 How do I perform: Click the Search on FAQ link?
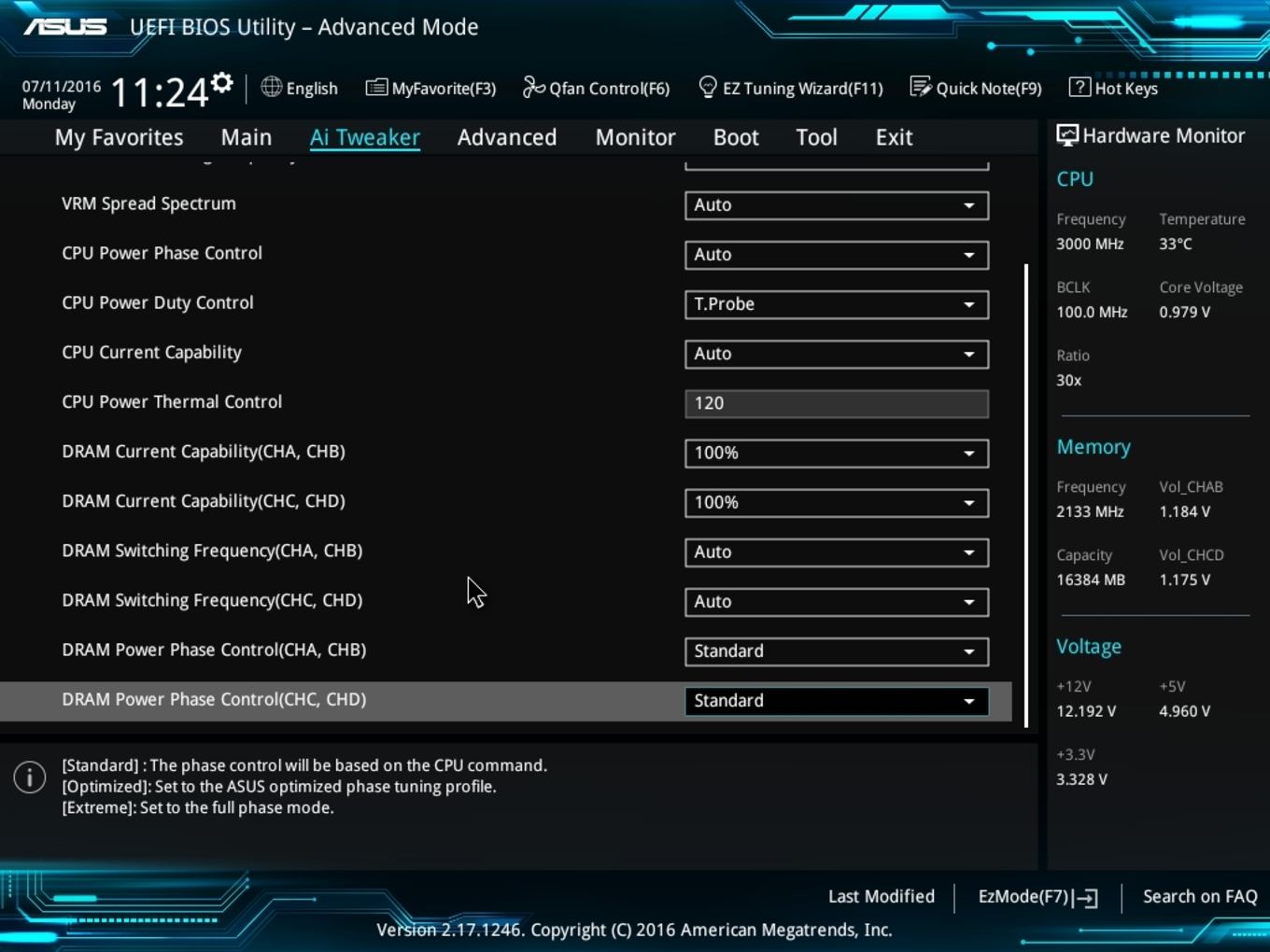pos(1200,896)
